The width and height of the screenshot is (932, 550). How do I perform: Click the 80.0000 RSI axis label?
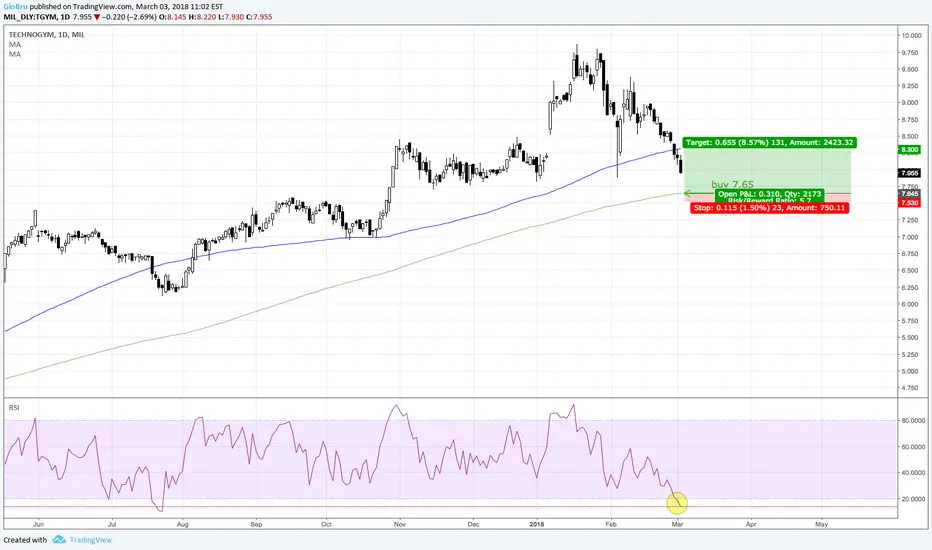912,420
